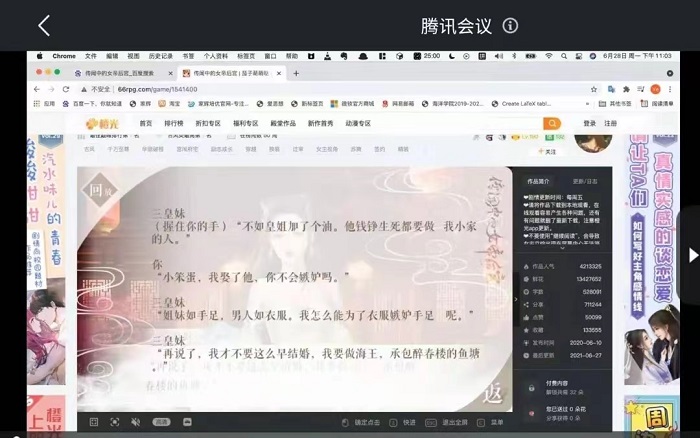Screen dimensions: 700x438
Task: Open the 阅读清单 reading list
Action: tap(657, 104)
